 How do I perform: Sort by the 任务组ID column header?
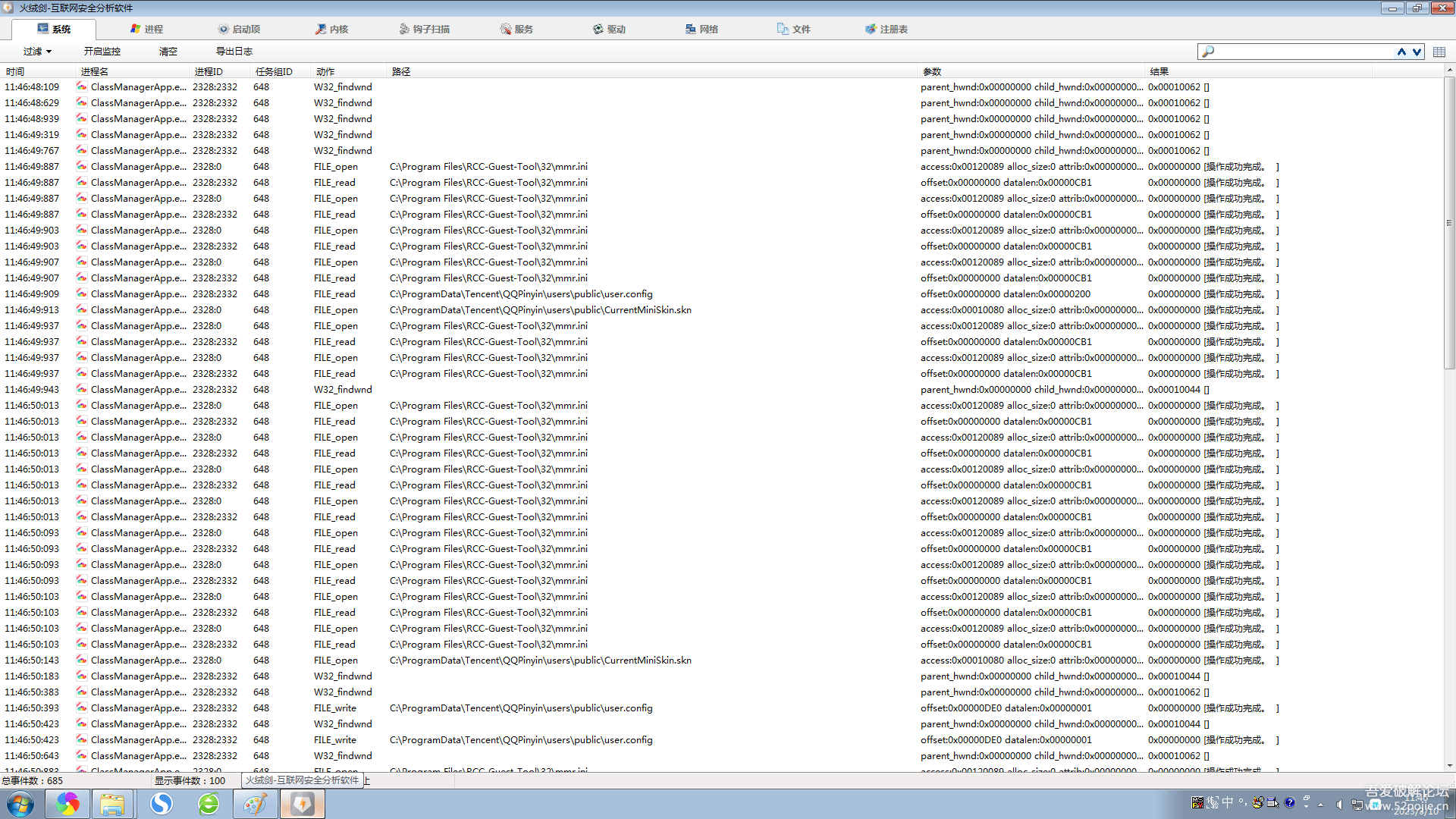[x=280, y=71]
